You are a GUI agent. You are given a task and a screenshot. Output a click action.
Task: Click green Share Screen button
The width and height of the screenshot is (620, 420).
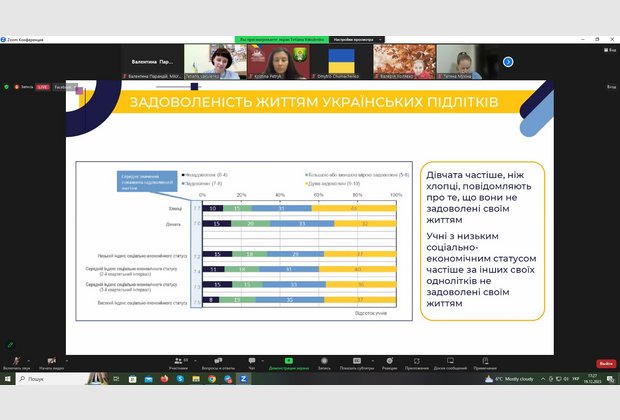point(289,363)
